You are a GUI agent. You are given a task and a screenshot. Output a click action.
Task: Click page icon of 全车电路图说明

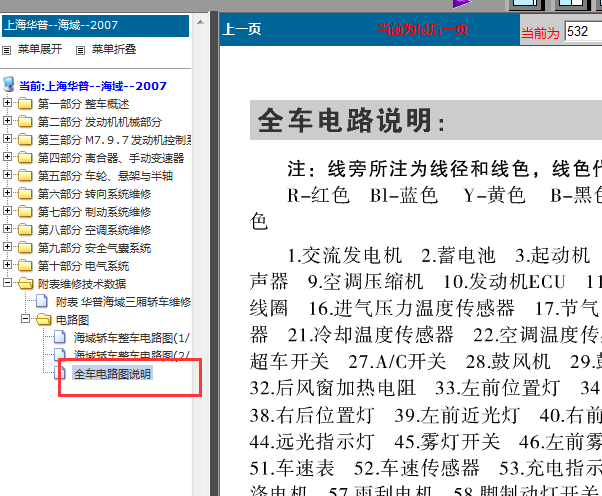coord(60,373)
